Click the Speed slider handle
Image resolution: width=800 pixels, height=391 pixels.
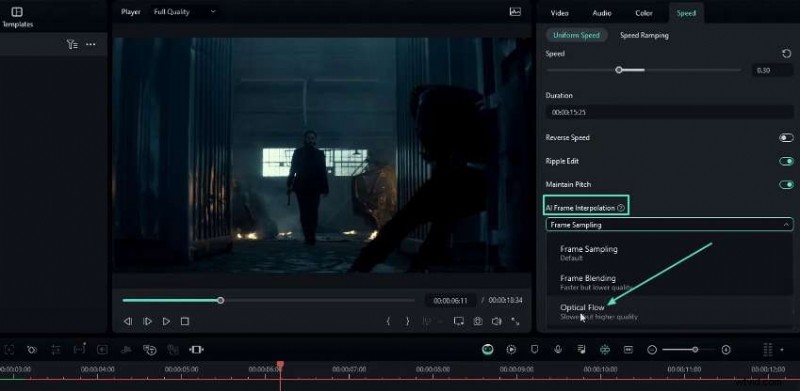[618, 70]
